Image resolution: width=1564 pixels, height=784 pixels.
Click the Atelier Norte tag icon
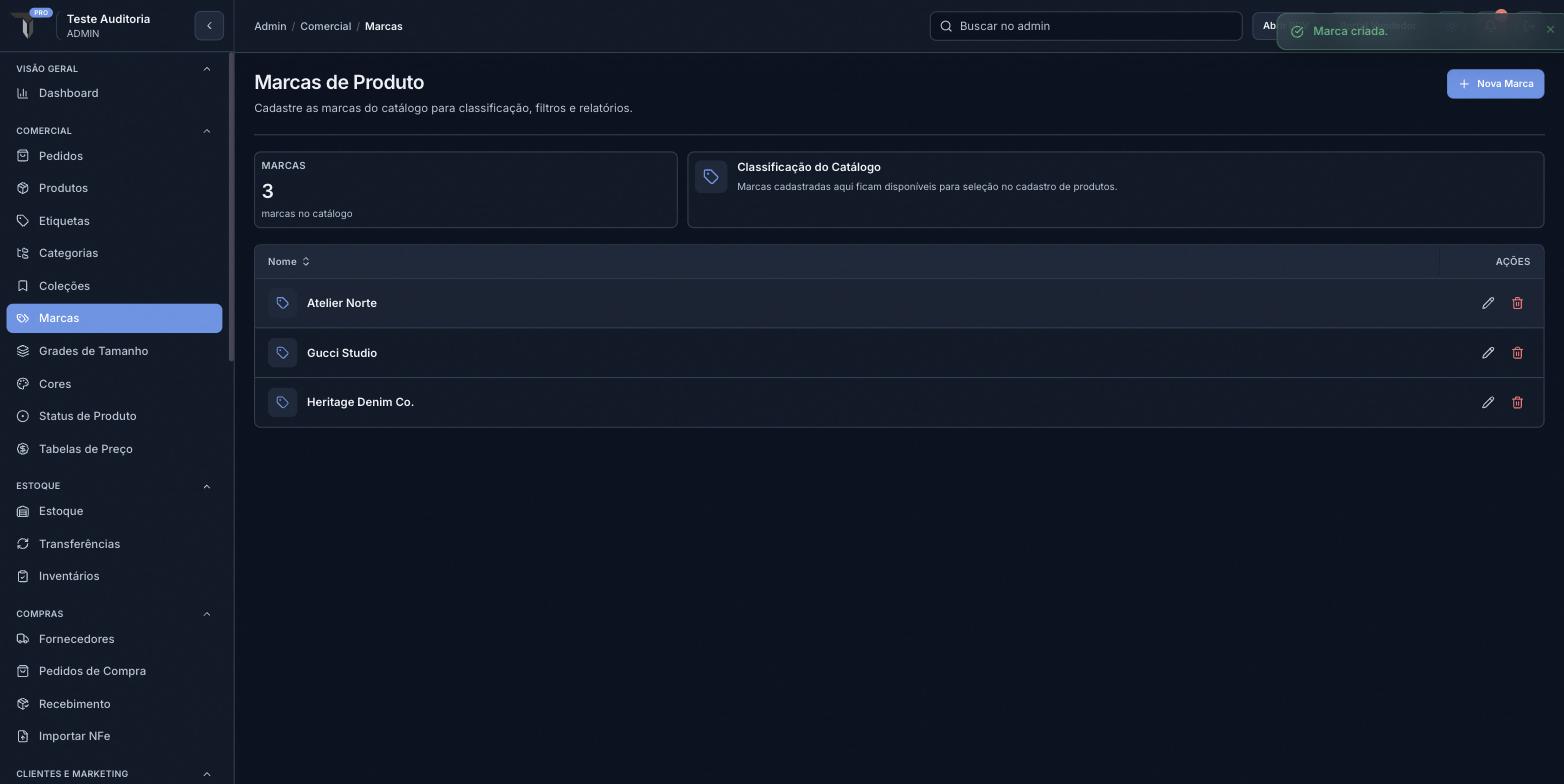(283, 303)
